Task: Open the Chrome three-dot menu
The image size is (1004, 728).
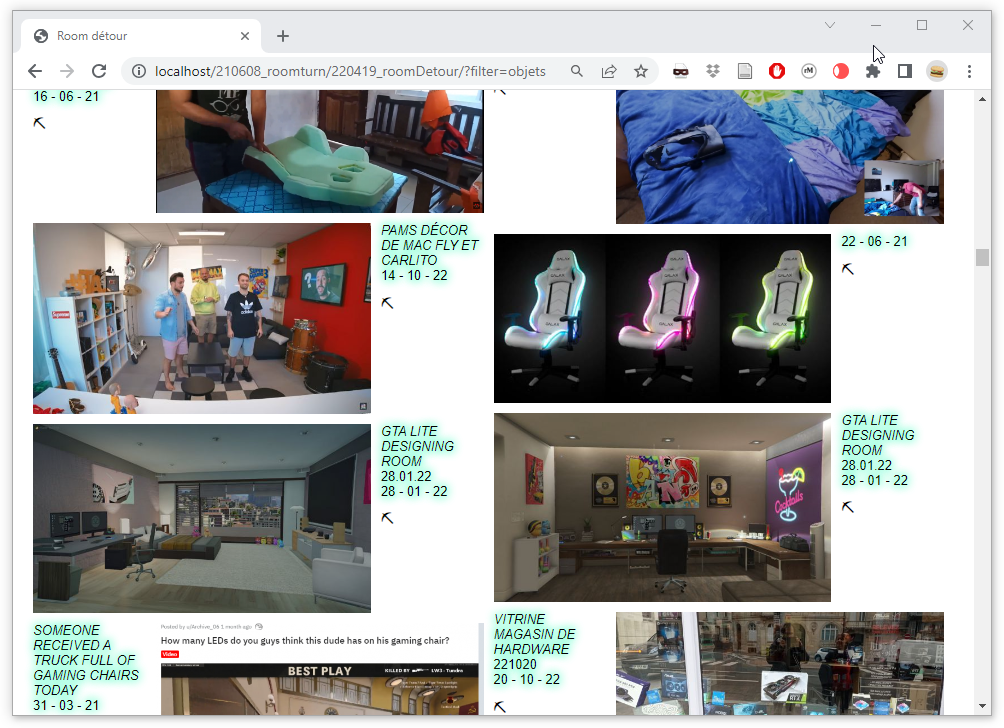Action: (969, 71)
